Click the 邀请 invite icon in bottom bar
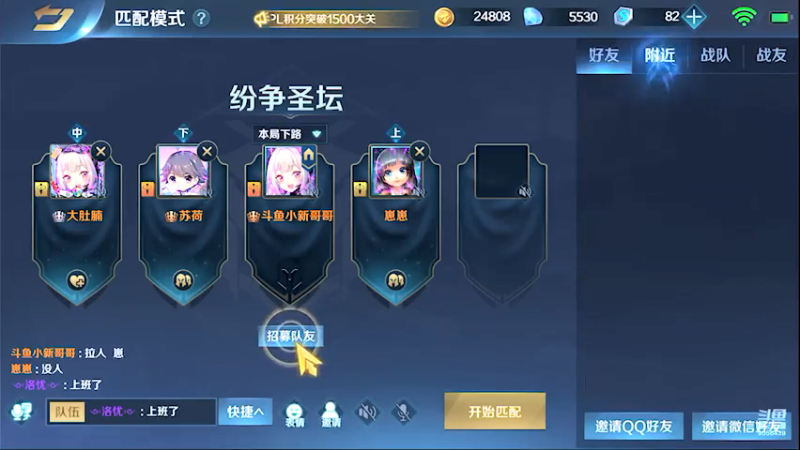The height and width of the screenshot is (450, 800). [331, 415]
